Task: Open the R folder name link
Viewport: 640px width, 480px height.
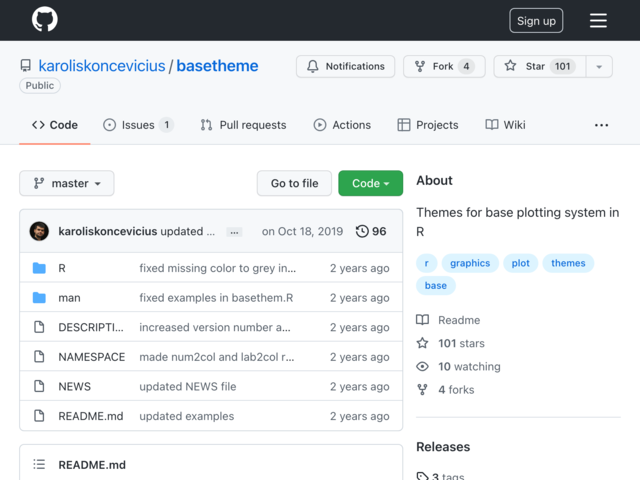Action: (62, 268)
